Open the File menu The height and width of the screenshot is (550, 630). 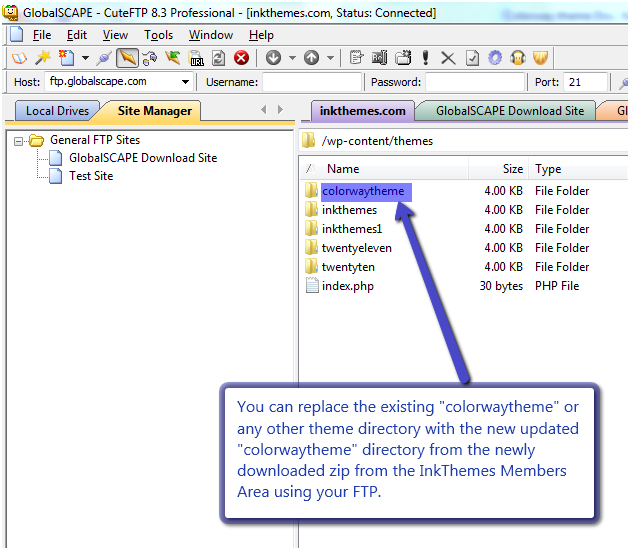(42, 35)
